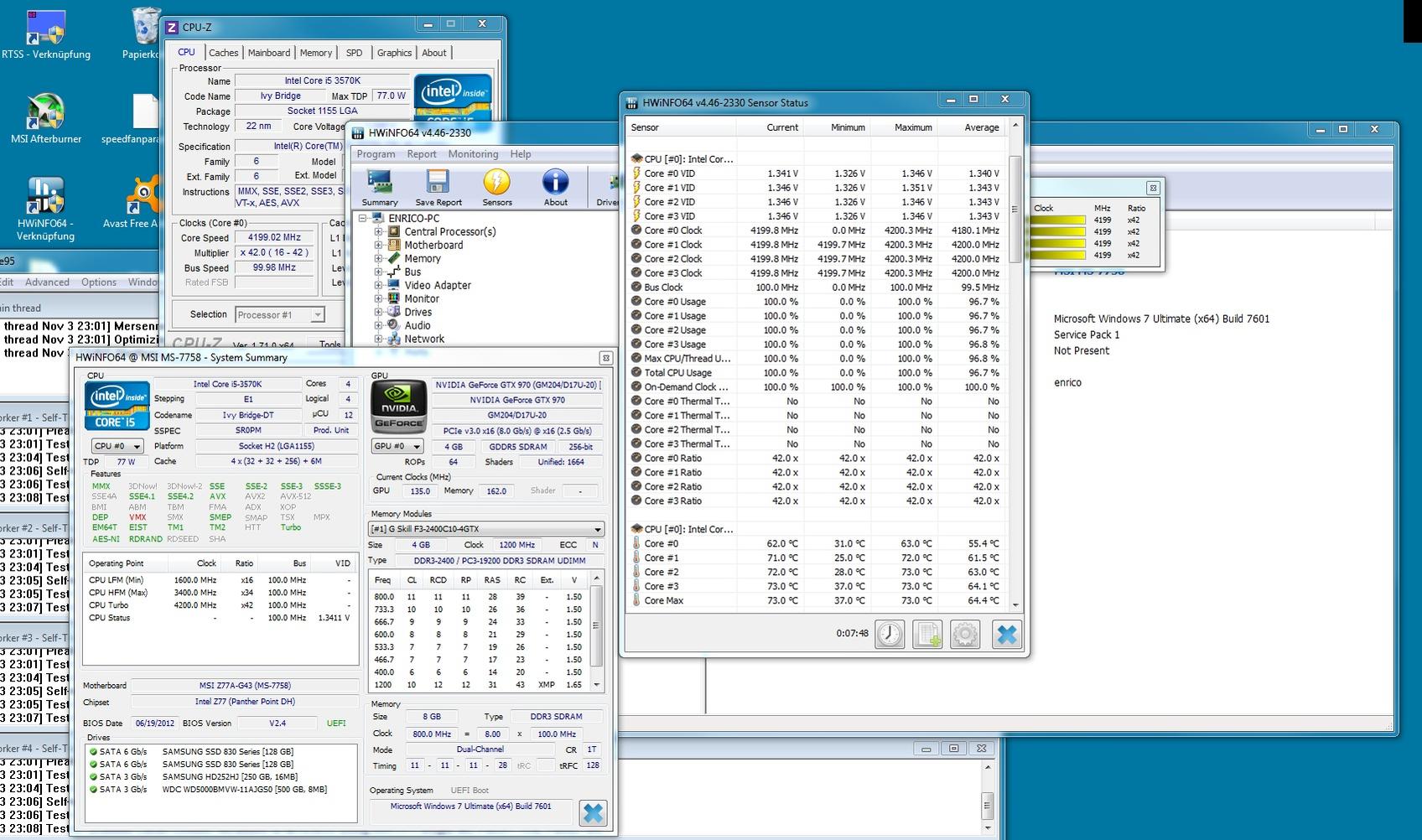Select the Core Max temperature sensor row

coord(816,601)
